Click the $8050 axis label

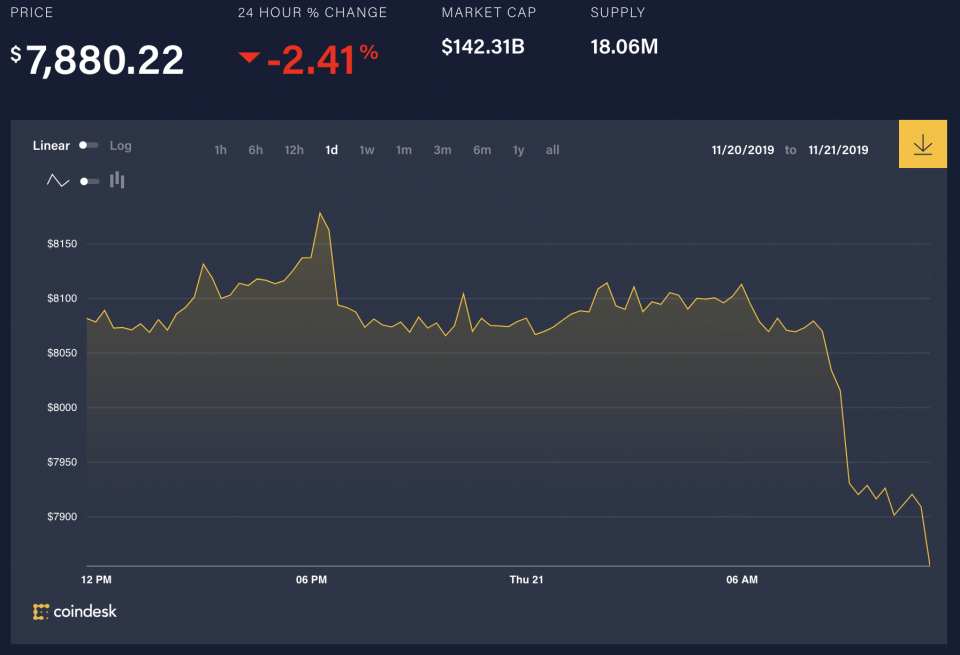[x=62, y=353]
